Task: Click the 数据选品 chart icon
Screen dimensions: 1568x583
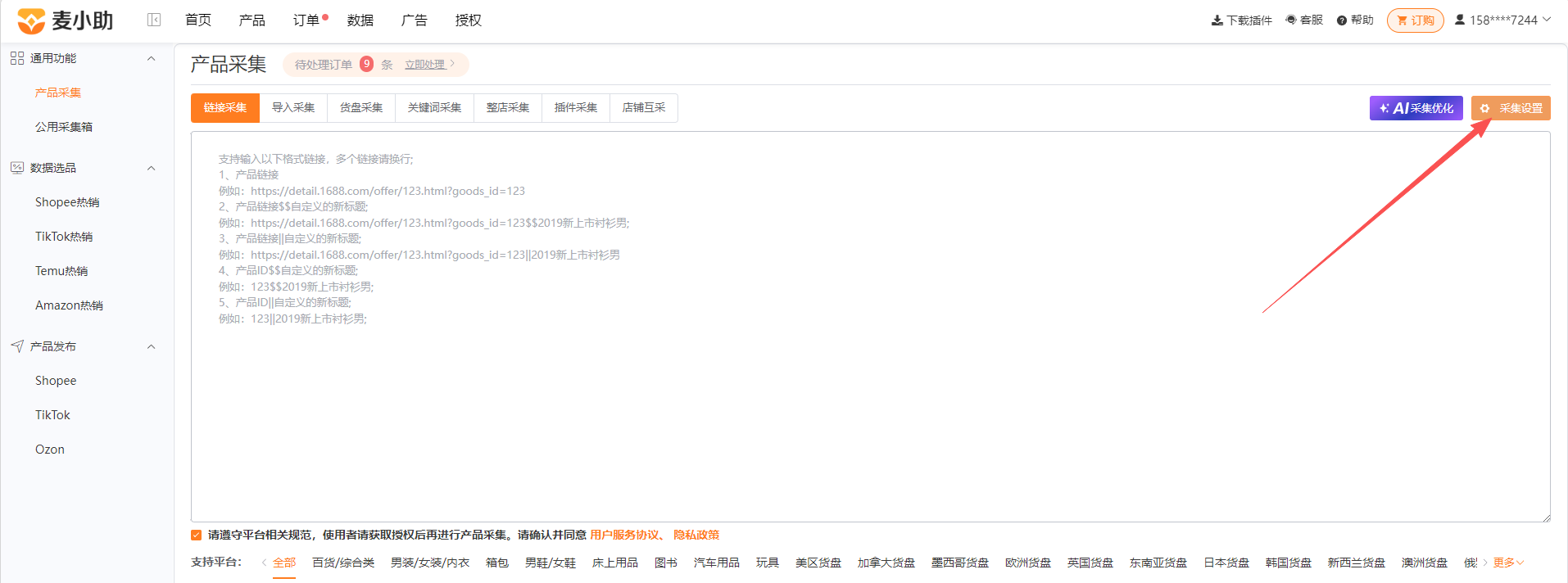Action: click(x=17, y=168)
